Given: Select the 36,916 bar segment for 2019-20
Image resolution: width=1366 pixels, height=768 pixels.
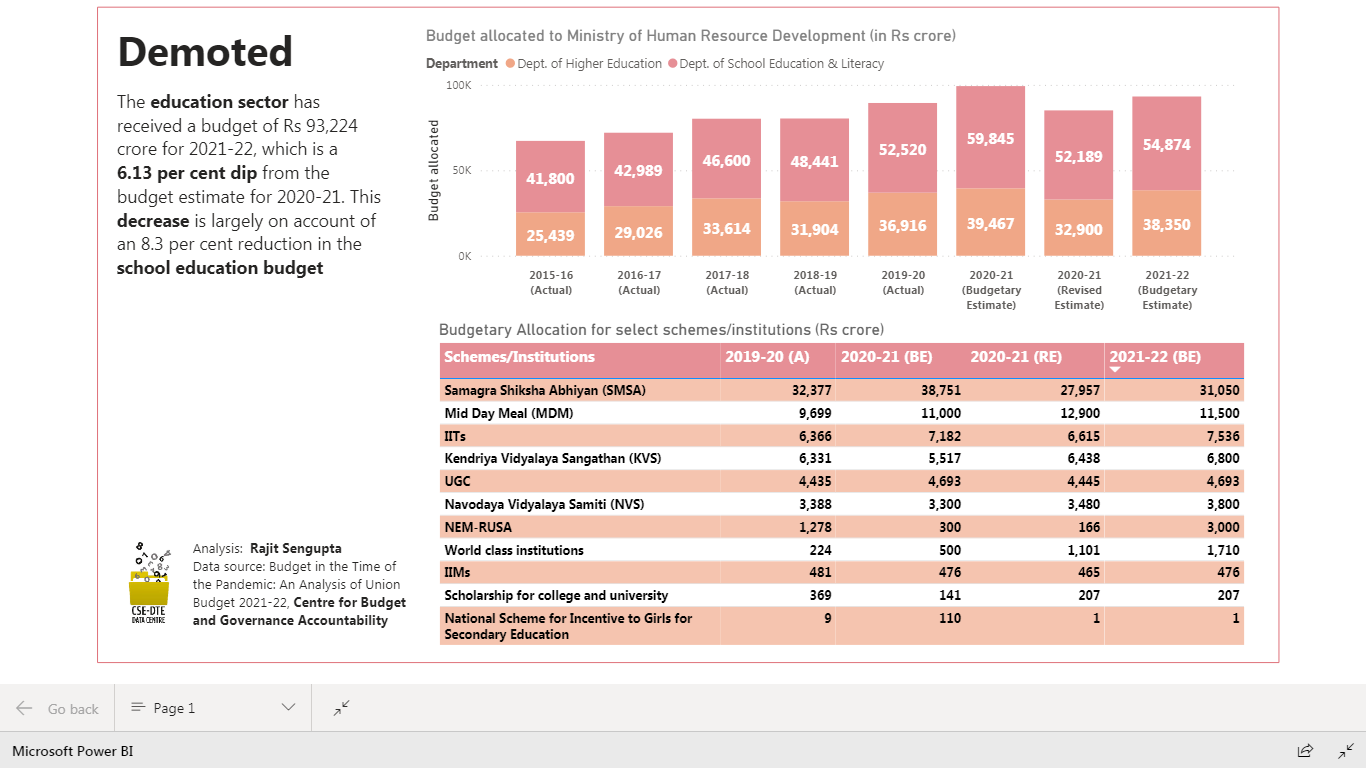Looking at the screenshot, I should click(x=902, y=225).
